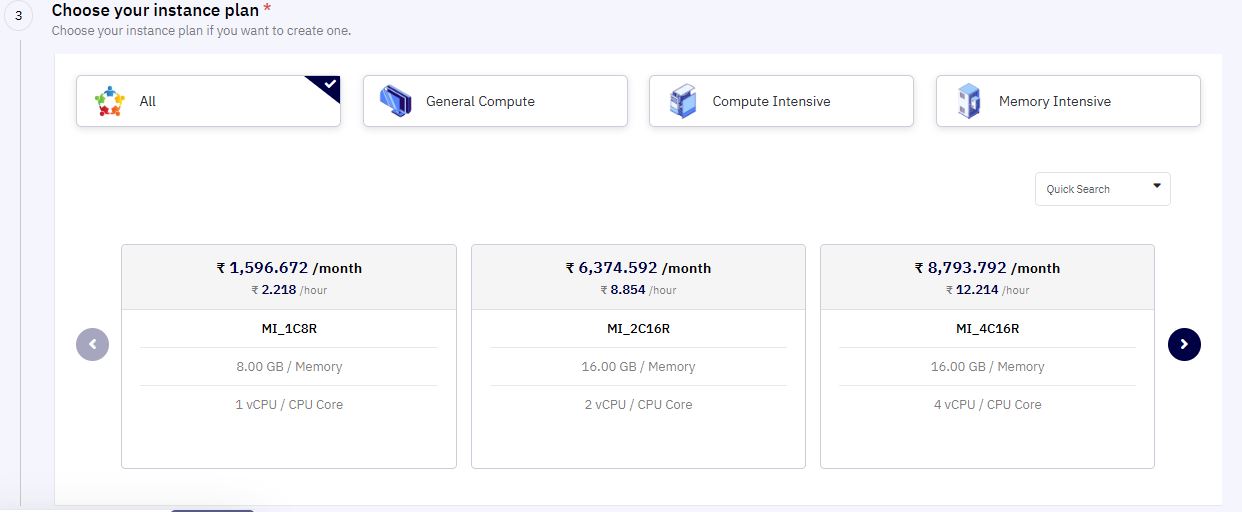Open the Quick Search dropdown
This screenshot has width=1242, height=512.
[1103, 189]
